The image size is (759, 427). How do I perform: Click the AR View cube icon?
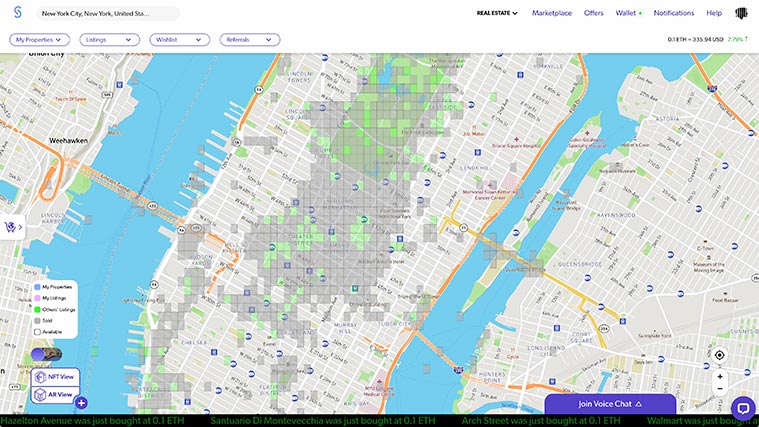[x=40, y=395]
